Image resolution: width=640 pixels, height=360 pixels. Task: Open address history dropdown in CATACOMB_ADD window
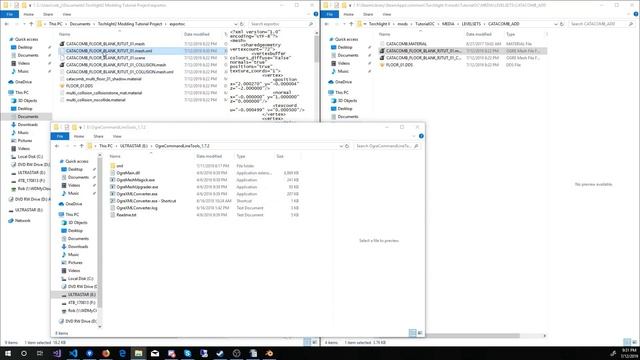pyautogui.click(x=556, y=24)
